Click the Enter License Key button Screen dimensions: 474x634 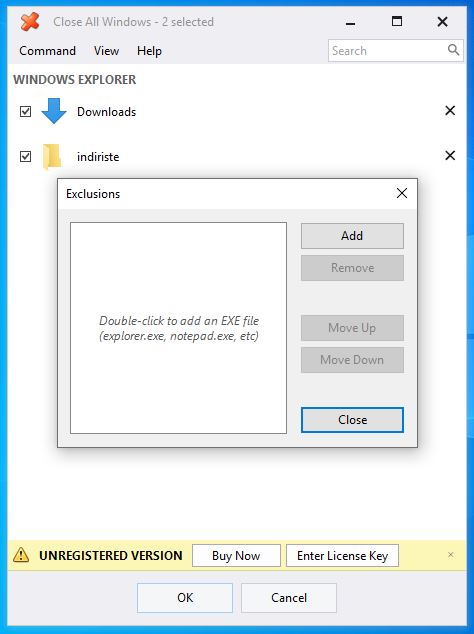coord(342,556)
